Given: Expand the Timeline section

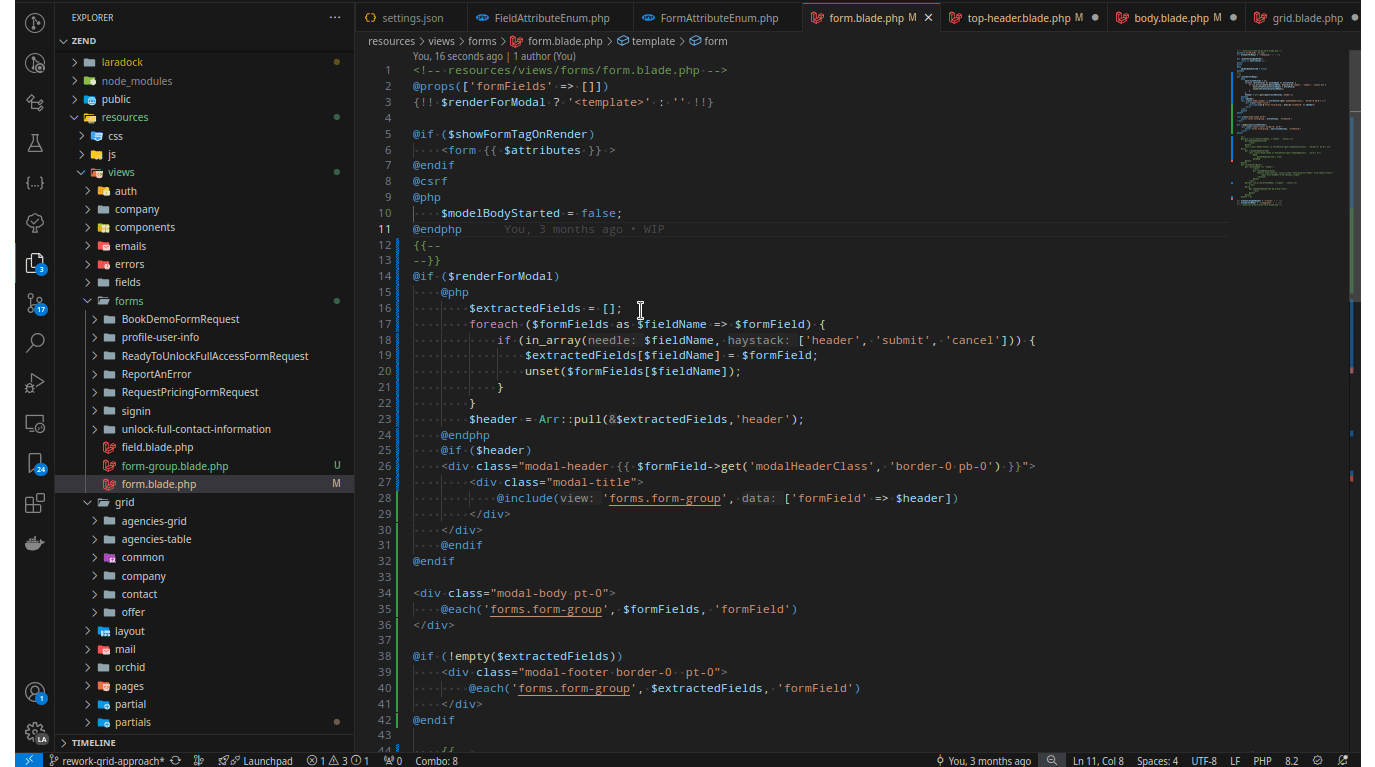Looking at the screenshot, I should (x=93, y=743).
